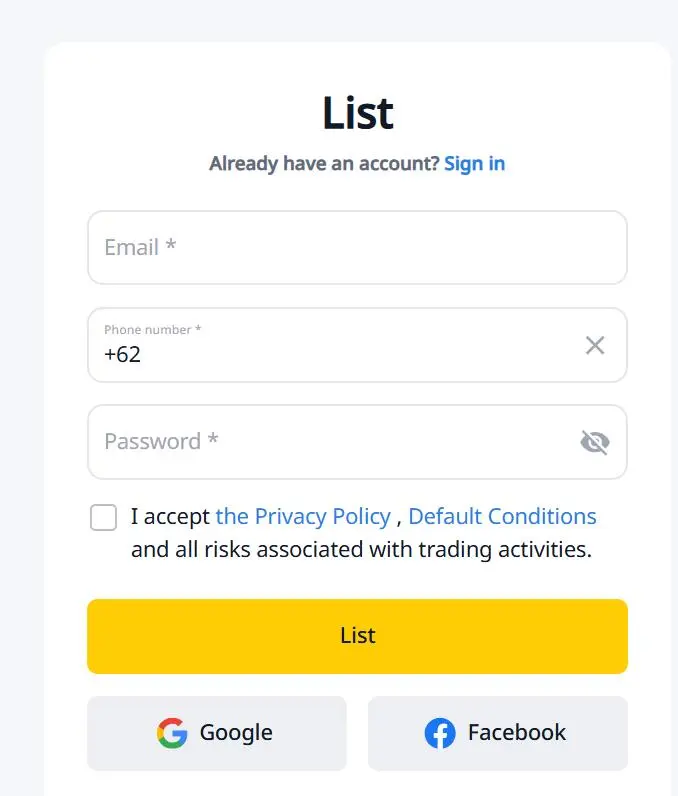Screen dimensions: 678x796
Task: Place the cursor after the +62 country code
Action: coord(143,354)
